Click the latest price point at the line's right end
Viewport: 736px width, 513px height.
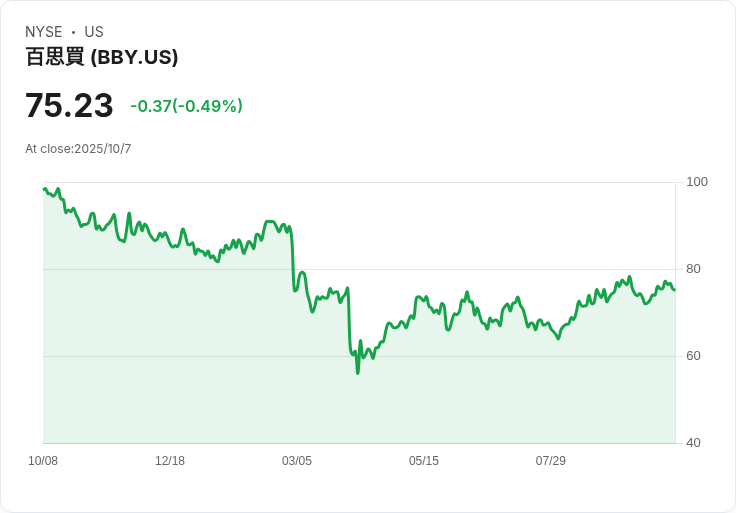[674, 290]
